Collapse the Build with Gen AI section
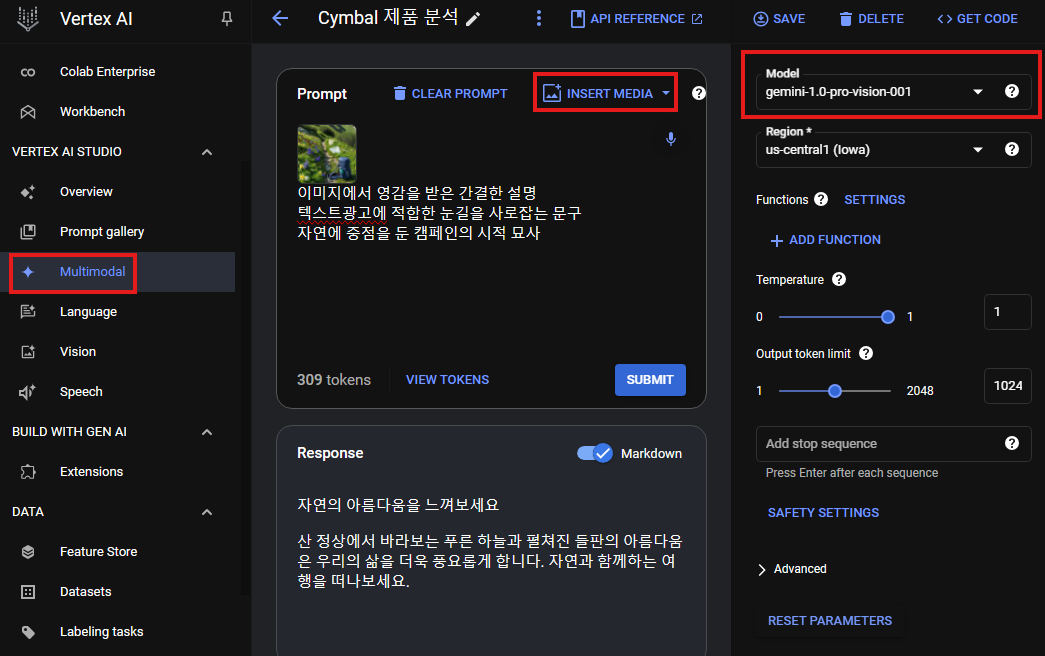The width and height of the screenshot is (1045, 656). coord(207,432)
